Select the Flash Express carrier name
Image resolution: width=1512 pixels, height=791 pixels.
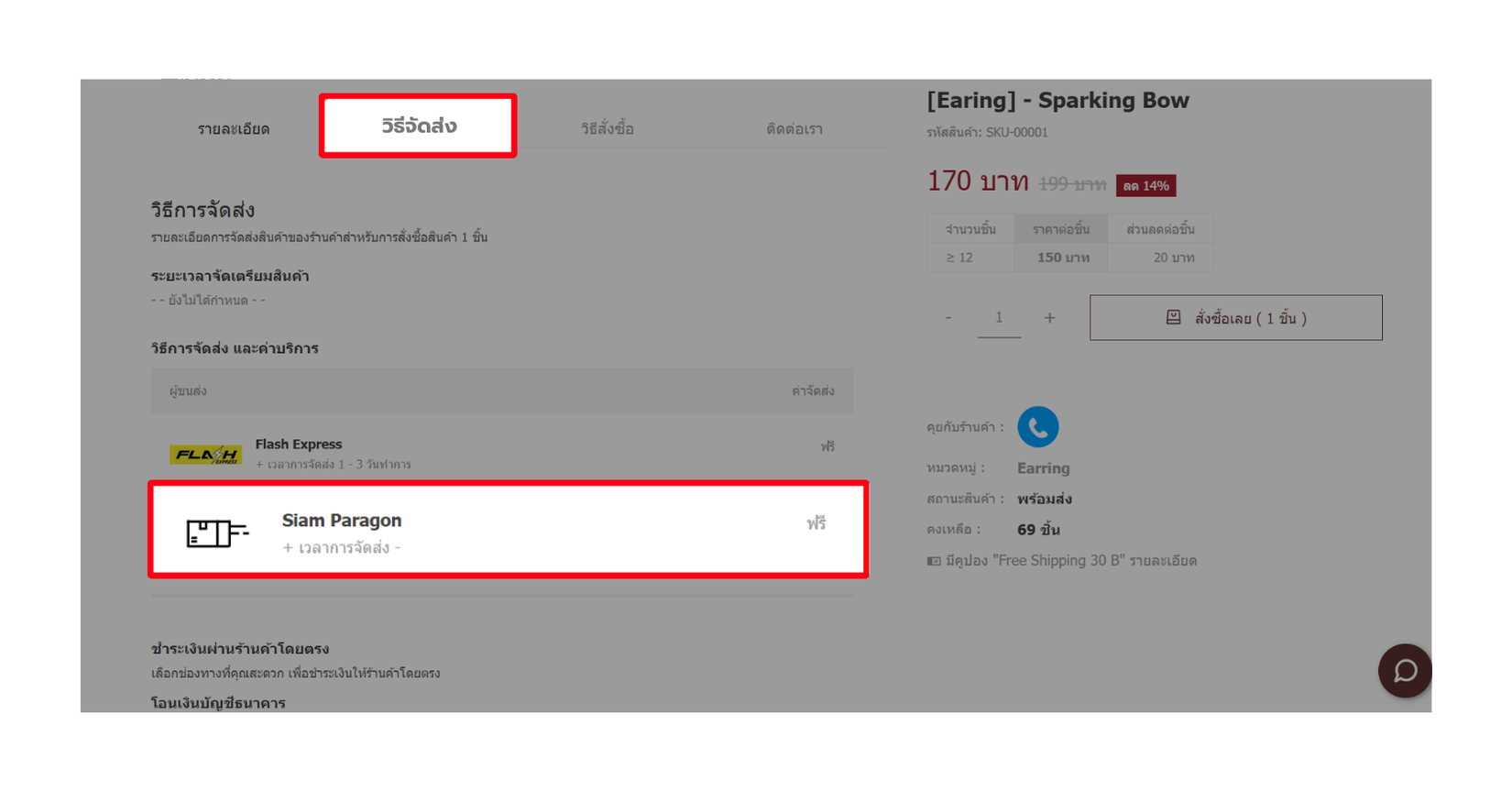tap(299, 445)
